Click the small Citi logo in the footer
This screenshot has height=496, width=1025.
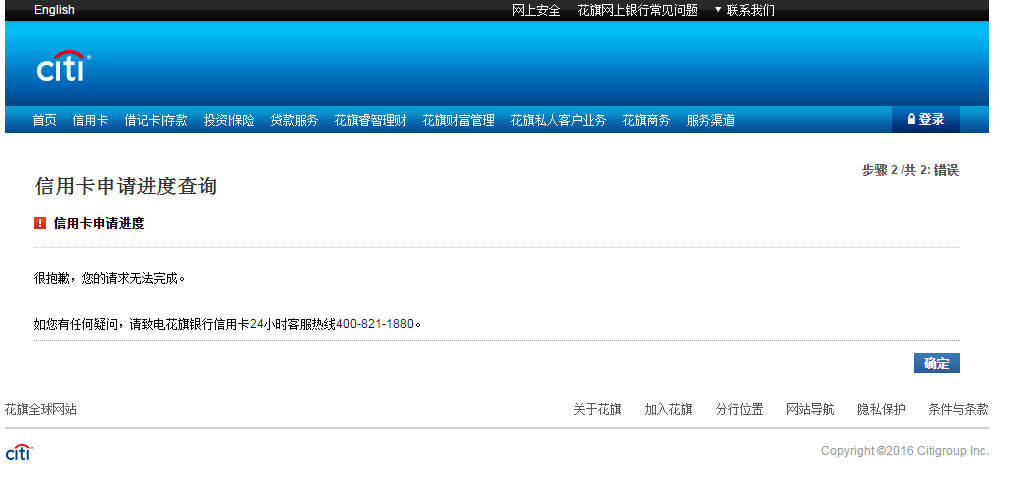click(x=19, y=452)
